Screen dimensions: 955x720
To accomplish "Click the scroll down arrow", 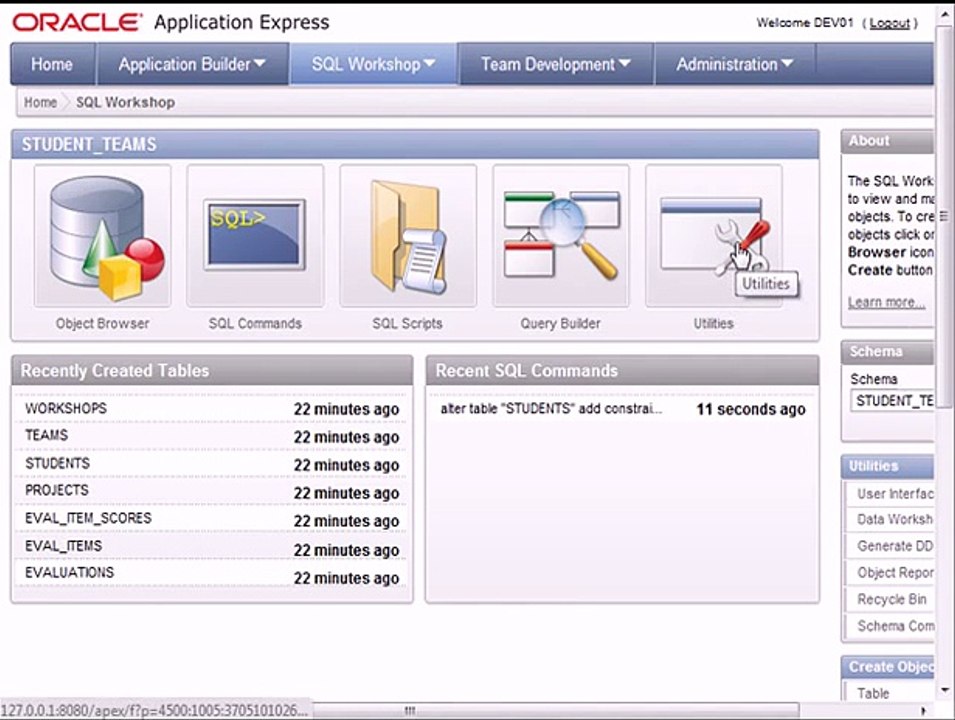I will pyautogui.click(x=944, y=690).
